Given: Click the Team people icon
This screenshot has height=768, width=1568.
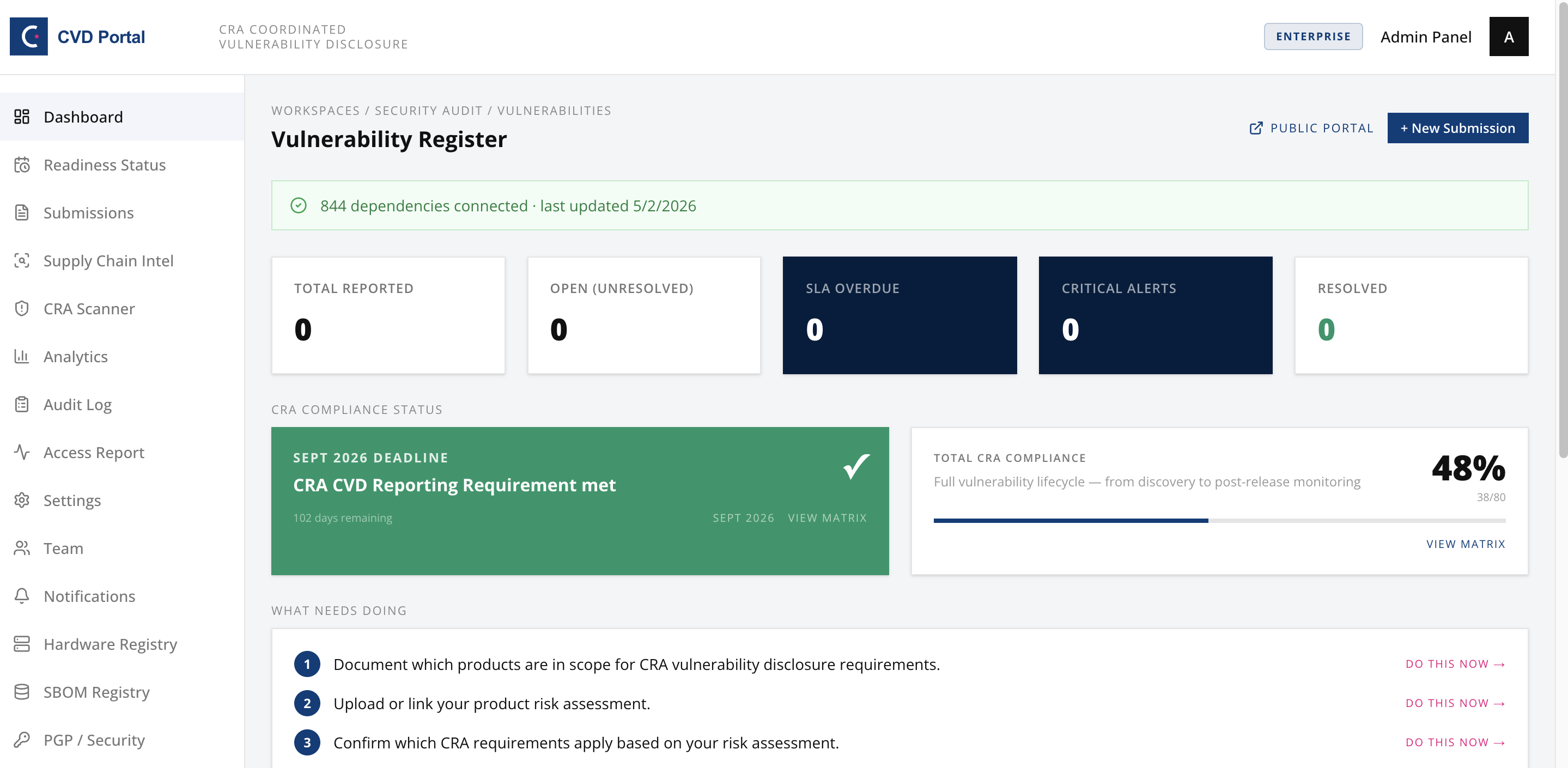Looking at the screenshot, I should pos(22,548).
